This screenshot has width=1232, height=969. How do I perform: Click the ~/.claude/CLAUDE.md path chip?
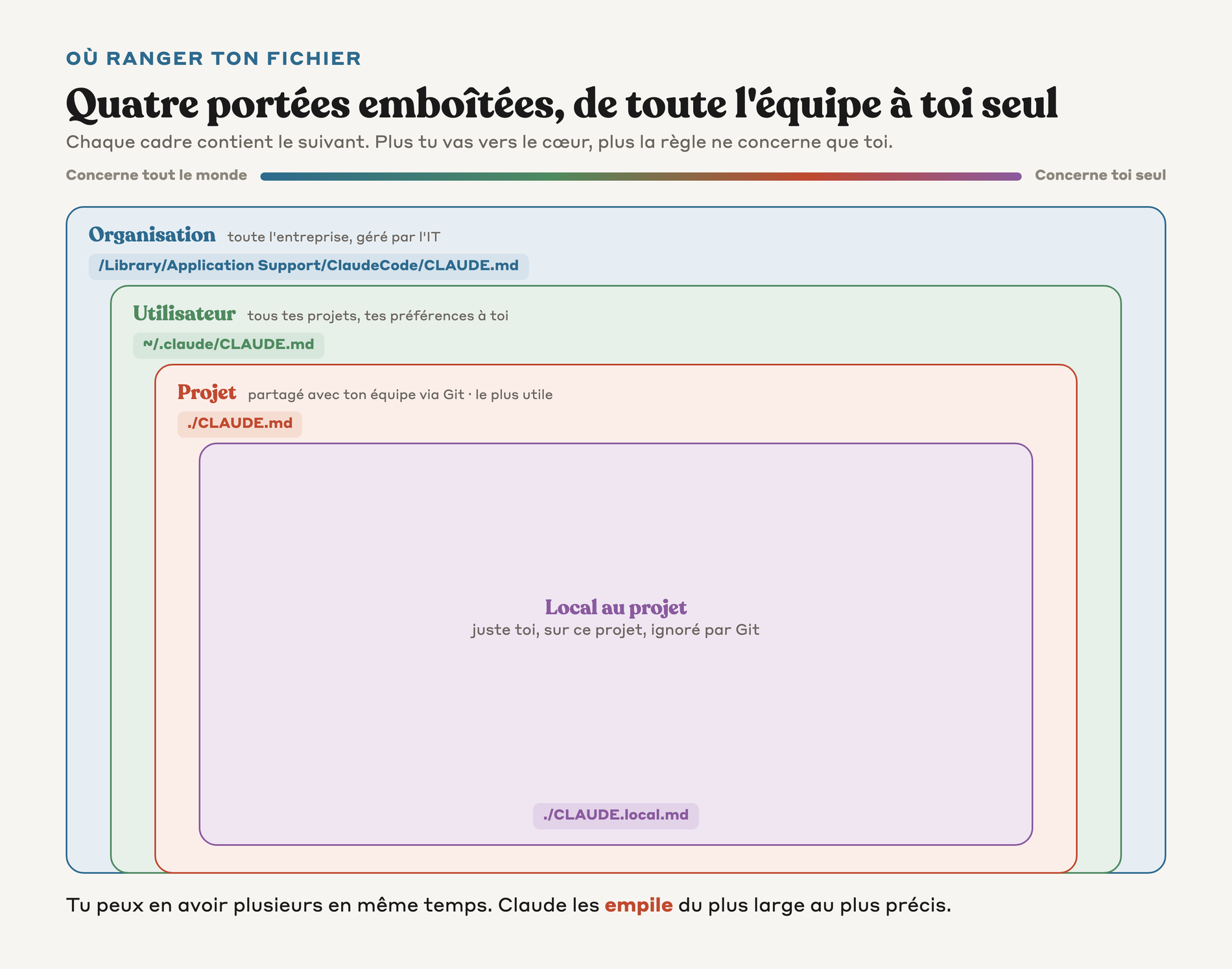(228, 345)
